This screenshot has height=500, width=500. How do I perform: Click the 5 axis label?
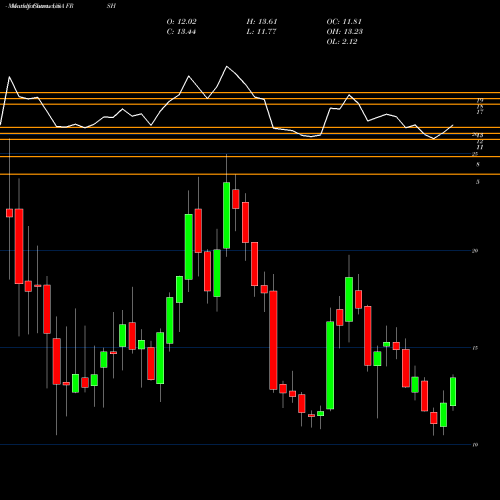(478, 182)
